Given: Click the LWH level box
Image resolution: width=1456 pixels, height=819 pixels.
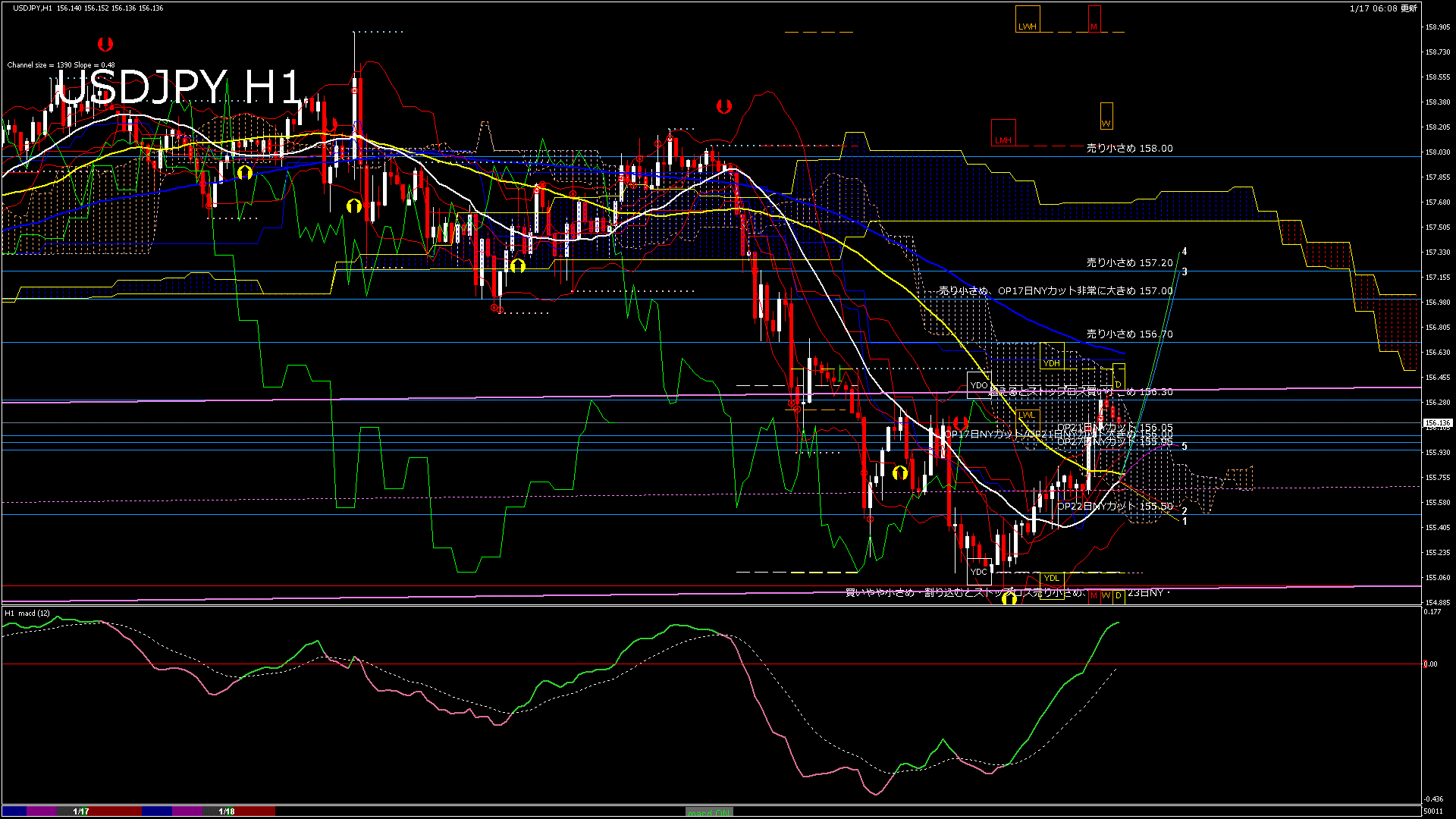Looking at the screenshot, I should [1028, 19].
